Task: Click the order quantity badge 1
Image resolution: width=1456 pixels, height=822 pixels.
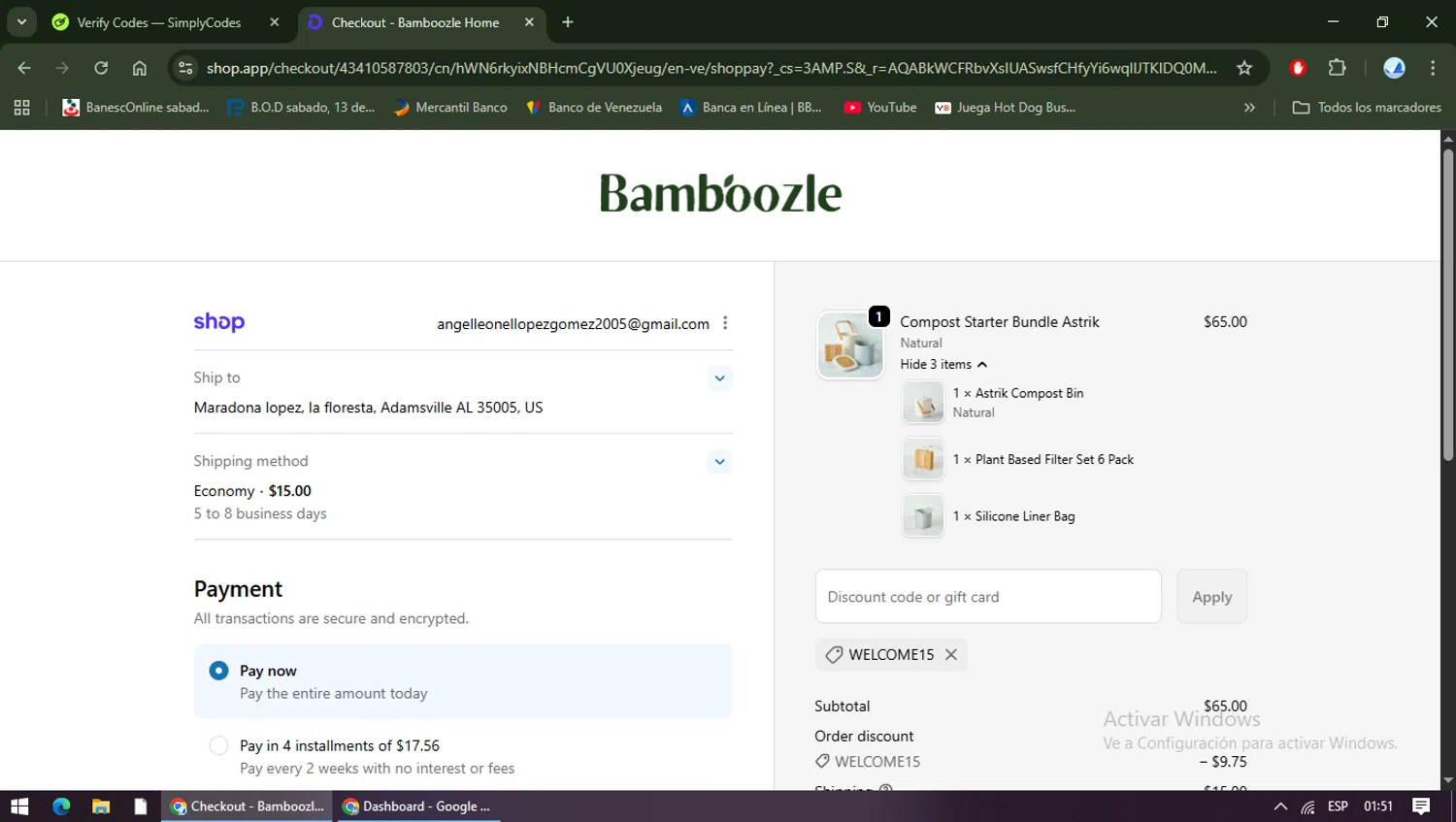Action: (x=878, y=316)
